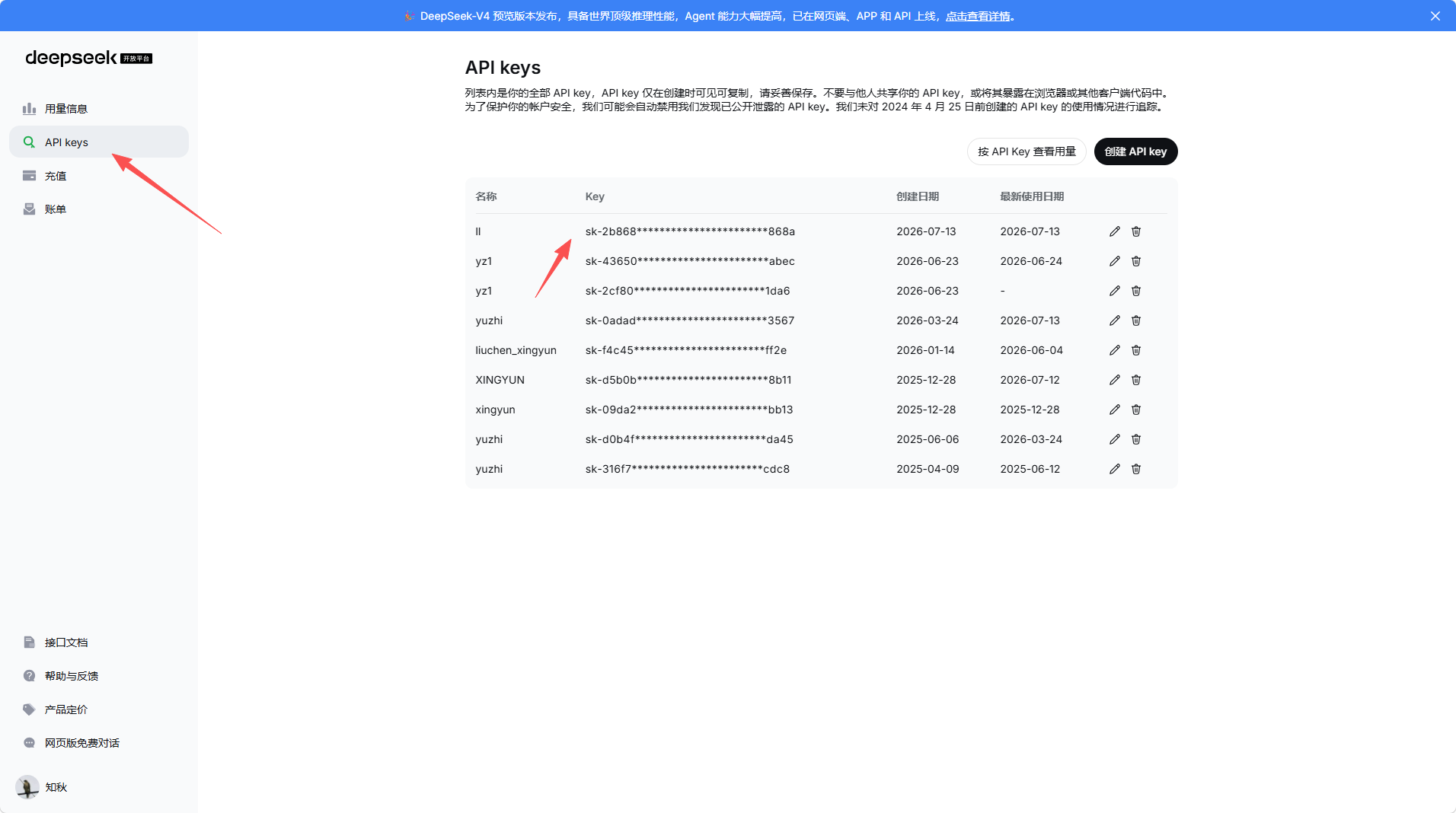This screenshot has height=813, width=1456.
Task: Click the pencil icon for key ending bb13
Action: tap(1115, 410)
